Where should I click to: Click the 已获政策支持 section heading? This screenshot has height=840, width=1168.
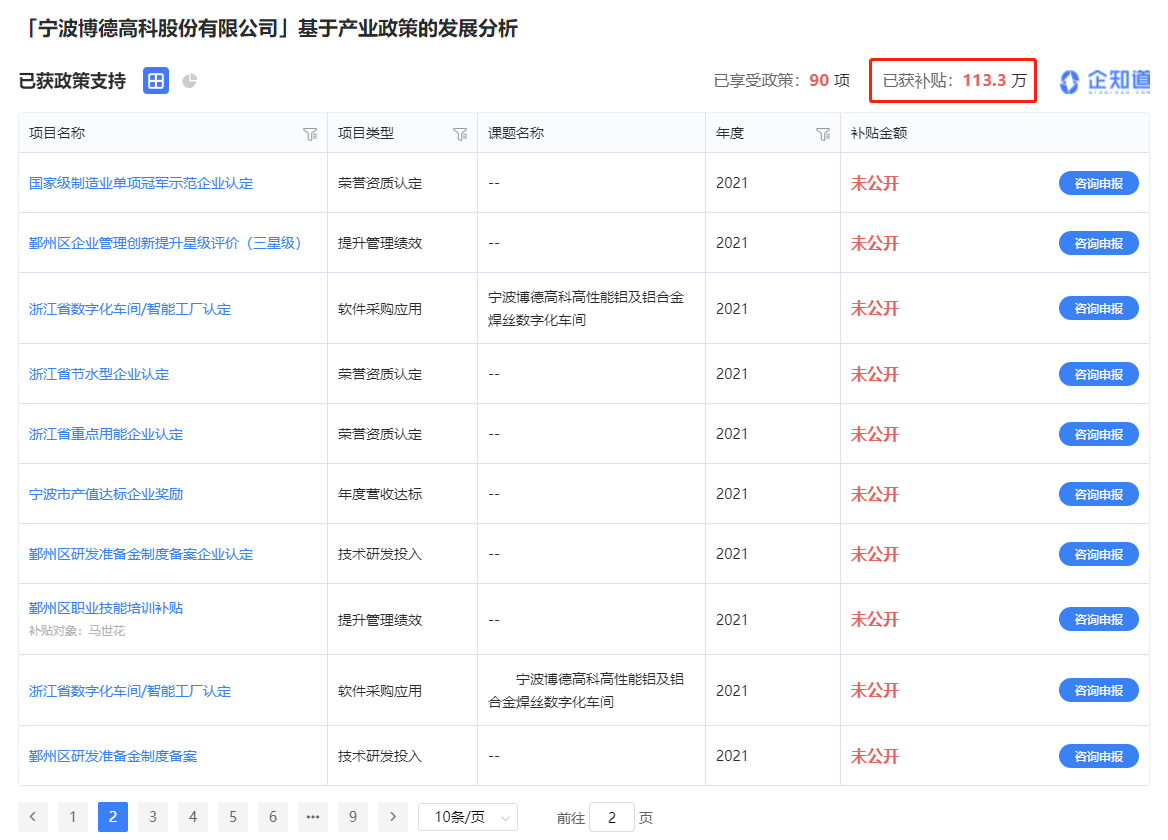(72, 80)
